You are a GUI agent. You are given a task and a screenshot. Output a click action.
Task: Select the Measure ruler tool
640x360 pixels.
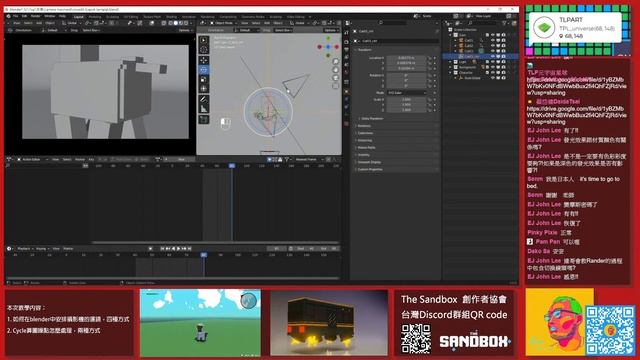coord(204,109)
